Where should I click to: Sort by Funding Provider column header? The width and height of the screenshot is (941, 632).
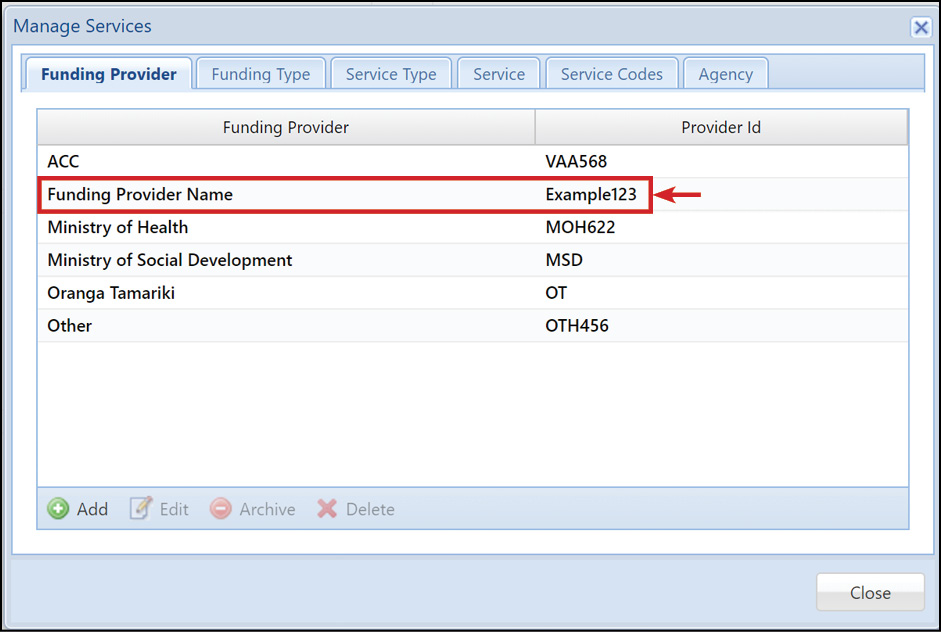tap(286, 127)
